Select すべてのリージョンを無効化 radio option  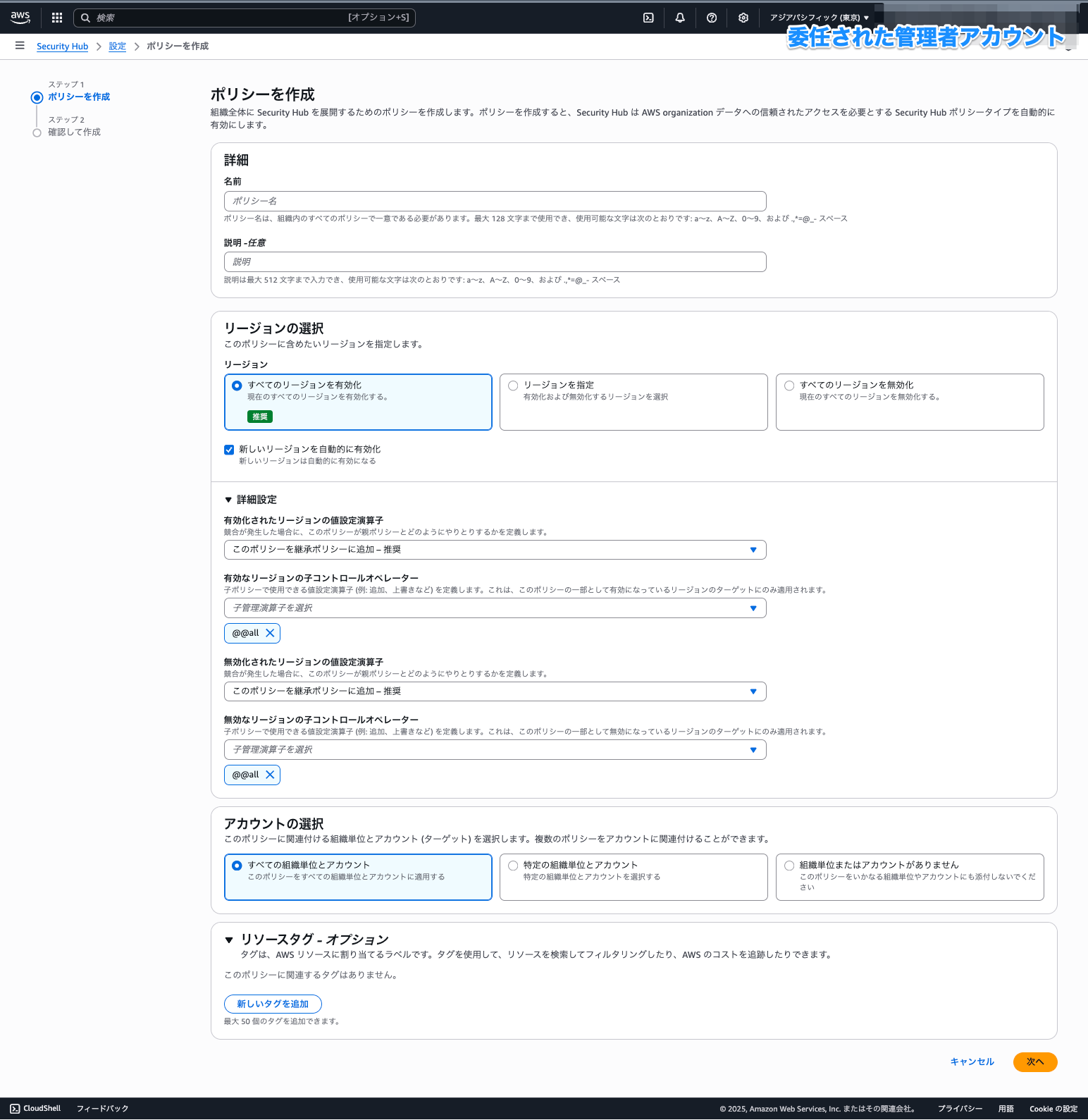click(x=789, y=386)
